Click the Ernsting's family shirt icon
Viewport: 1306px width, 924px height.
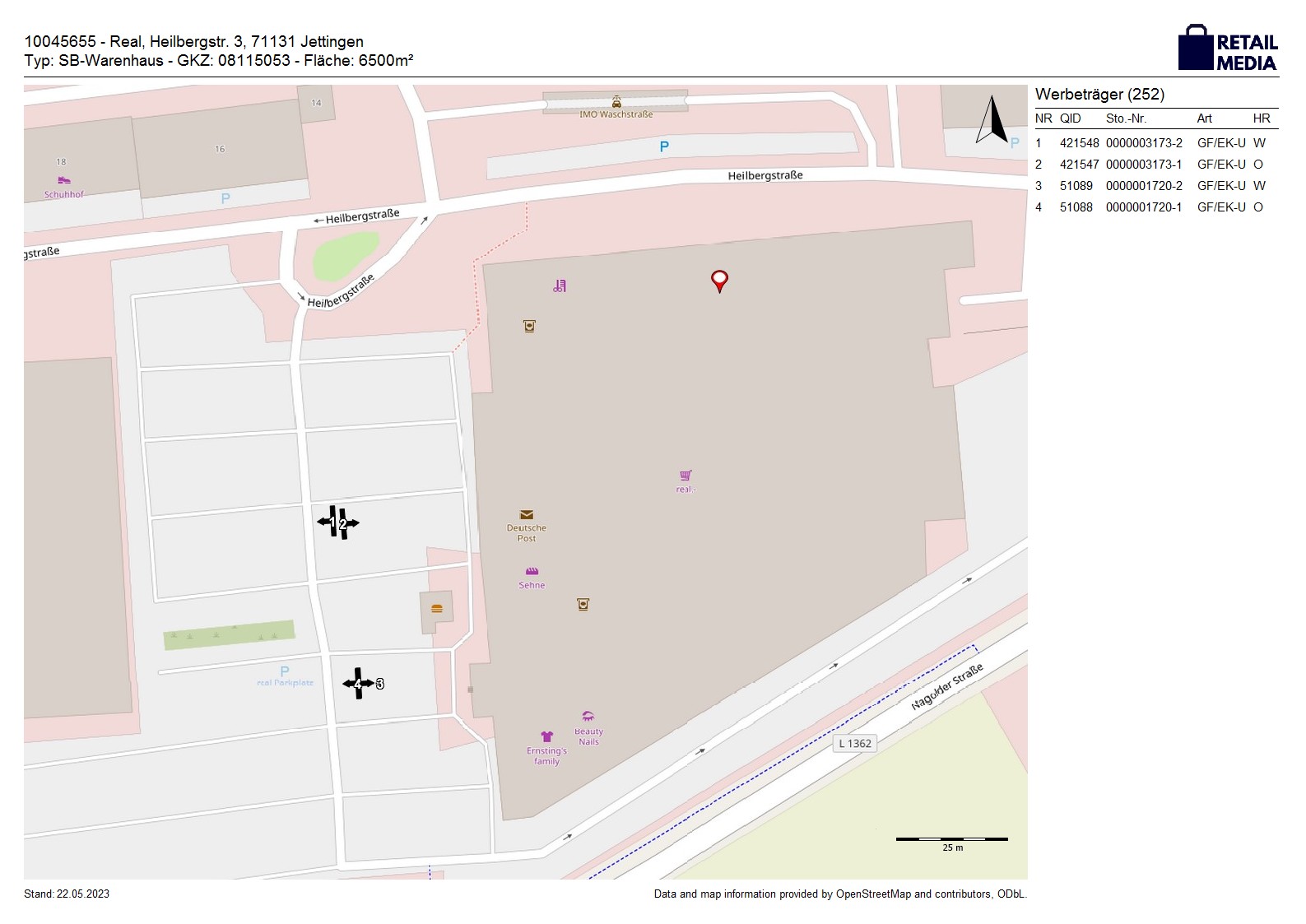[546, 736]
